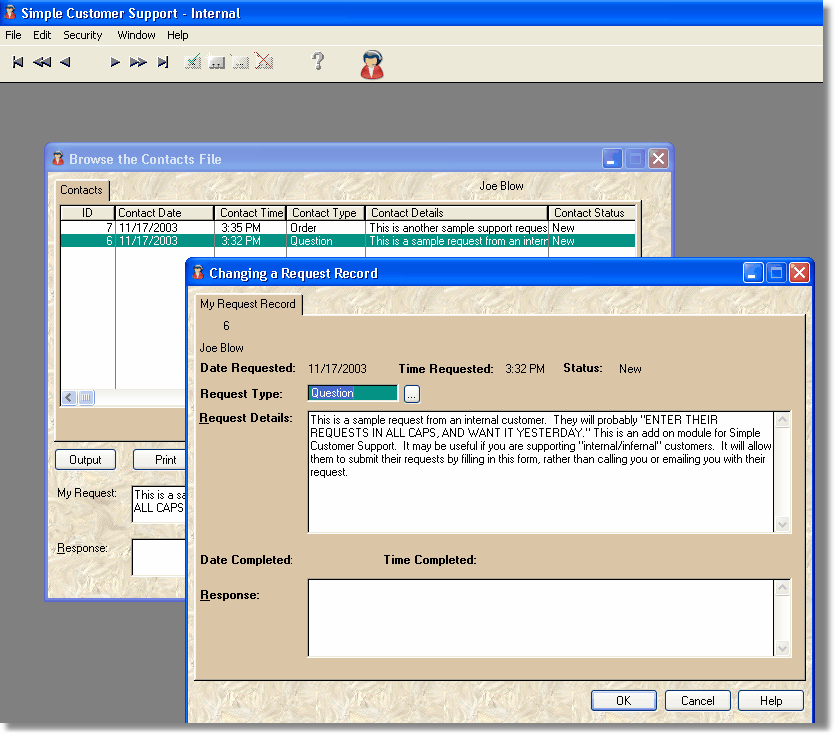Select the My Request Record tab

coord(248,304)
